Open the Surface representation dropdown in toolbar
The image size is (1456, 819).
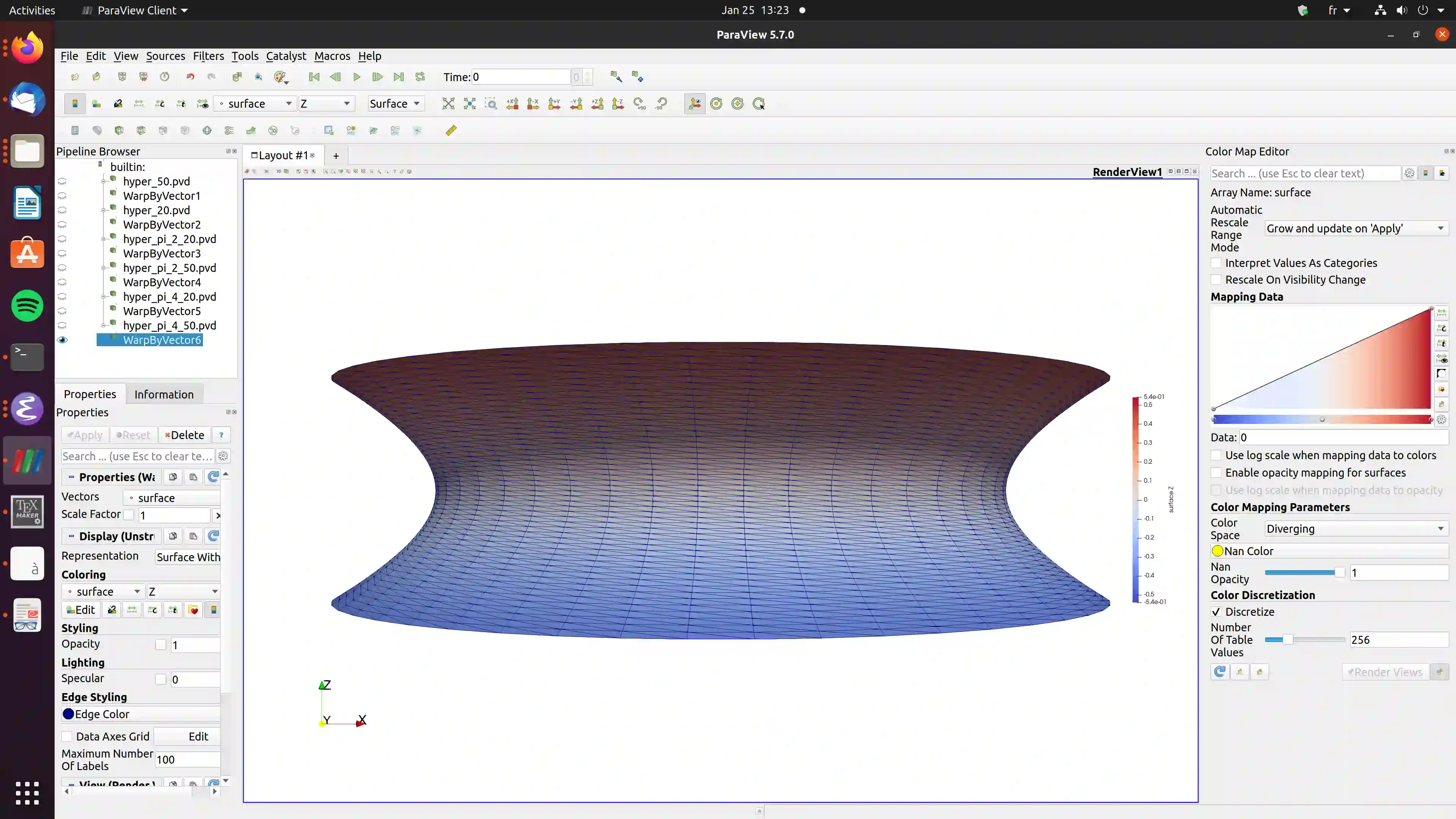click(x=394, y=104)
